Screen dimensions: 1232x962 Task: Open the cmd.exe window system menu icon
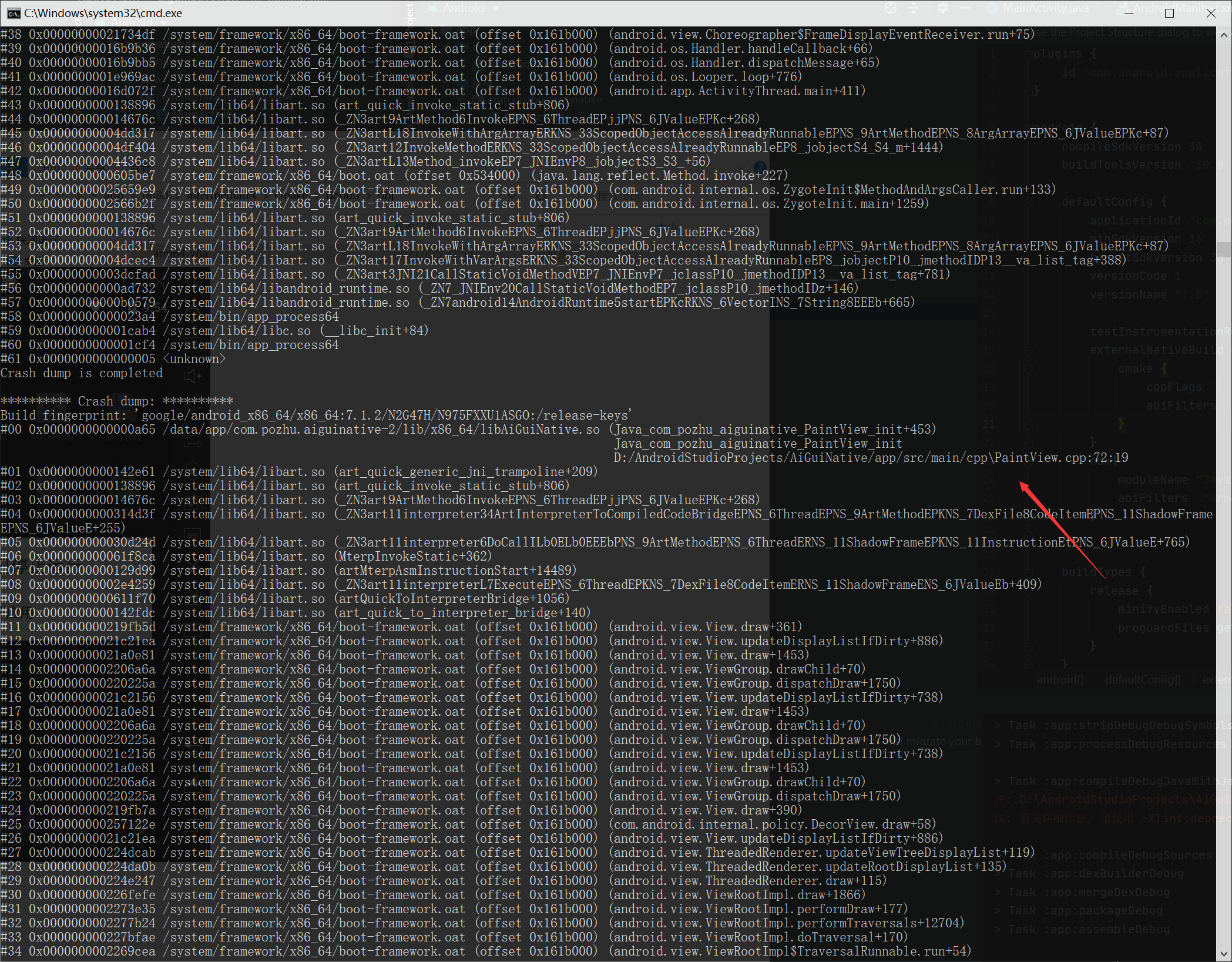click(x=14, y=13)
